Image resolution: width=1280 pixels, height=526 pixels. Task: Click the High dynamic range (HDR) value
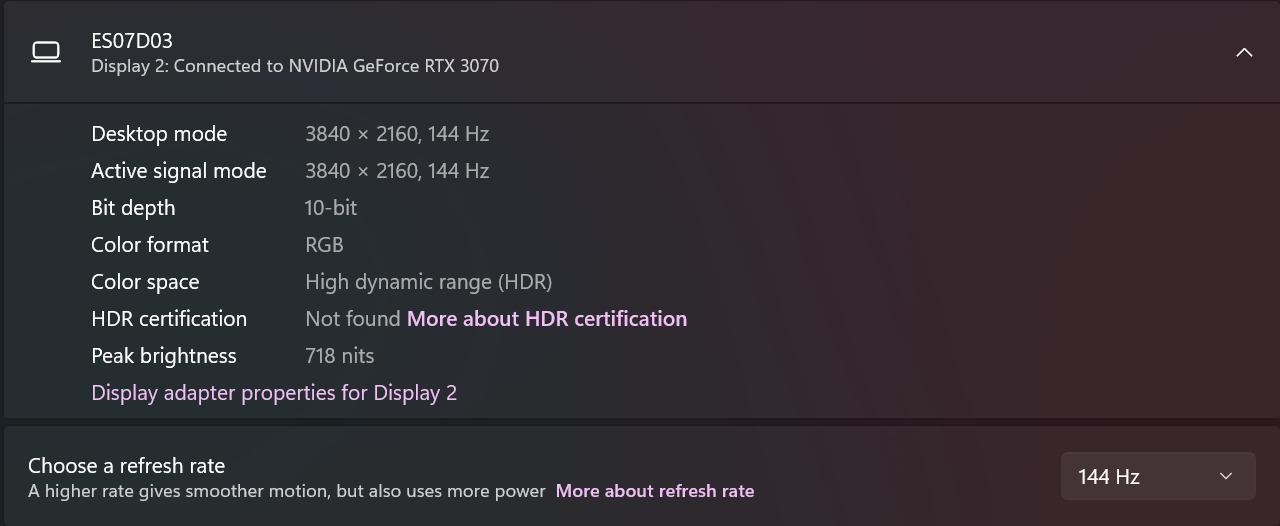(428, 282)
